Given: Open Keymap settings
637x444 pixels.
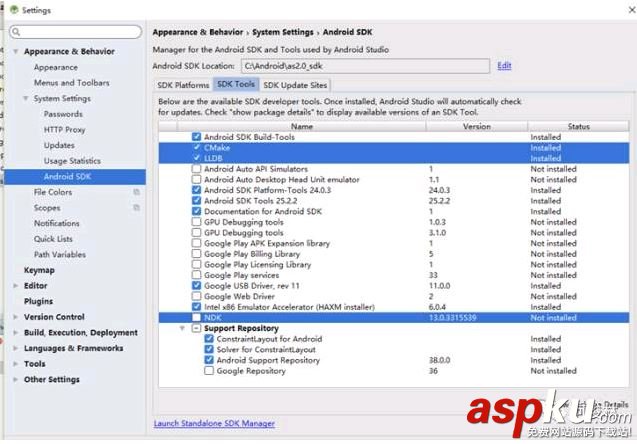Looking at the screenshot, I should (39, 270).
